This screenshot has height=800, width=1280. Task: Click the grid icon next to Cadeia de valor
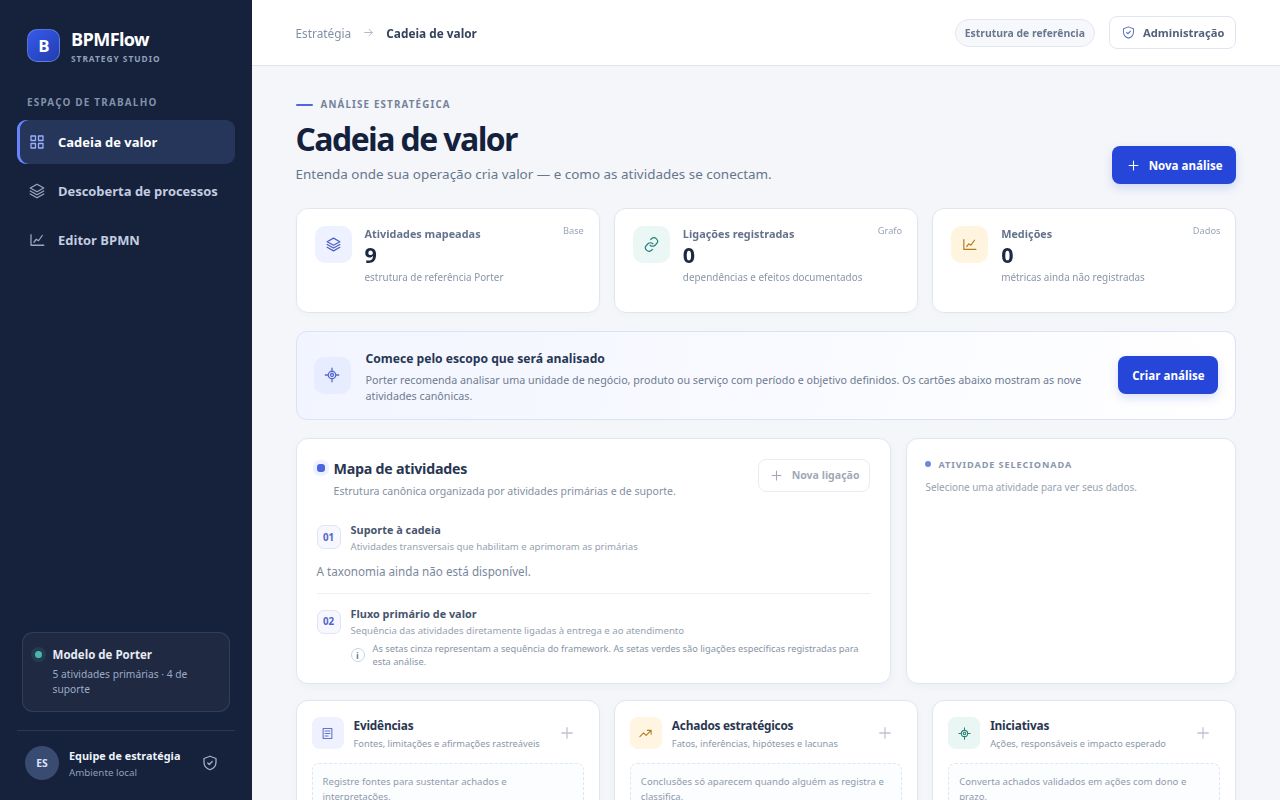point(37,142)
